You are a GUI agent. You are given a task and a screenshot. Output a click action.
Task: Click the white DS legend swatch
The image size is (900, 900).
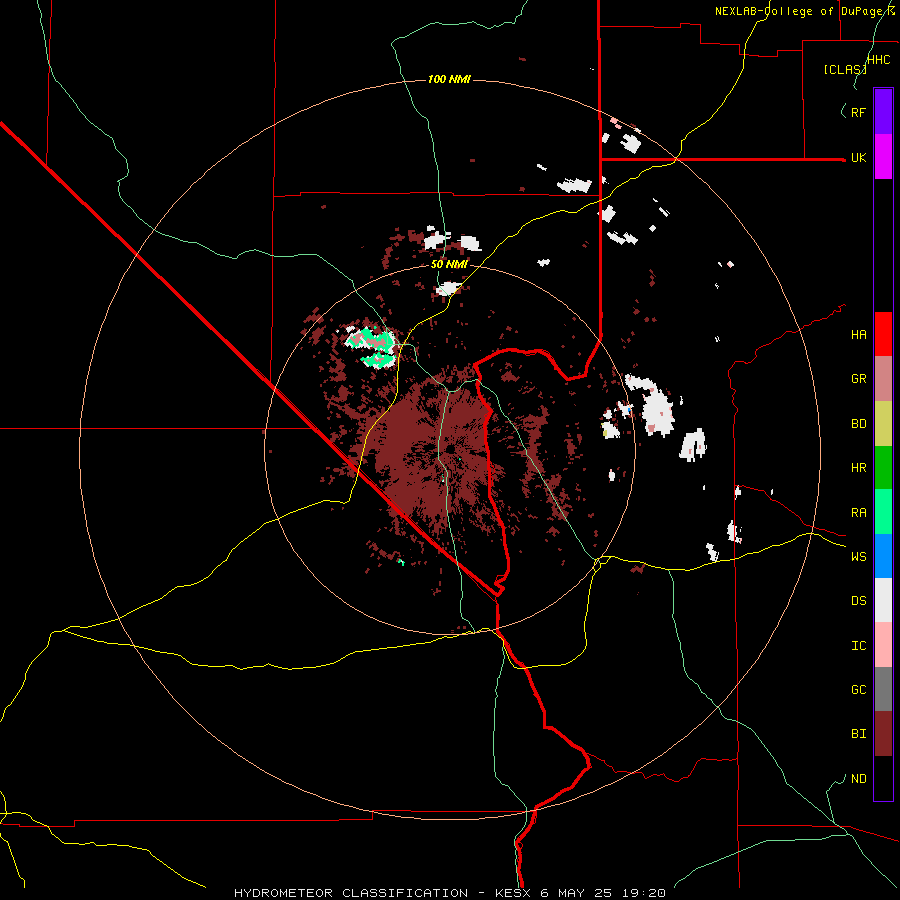[883, 600]
